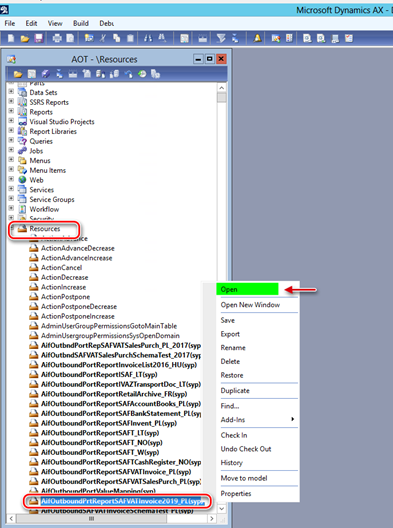Screen dimensions: 393x528
Task: Choose Open from the context menu
Action: [x=248, y=289]
